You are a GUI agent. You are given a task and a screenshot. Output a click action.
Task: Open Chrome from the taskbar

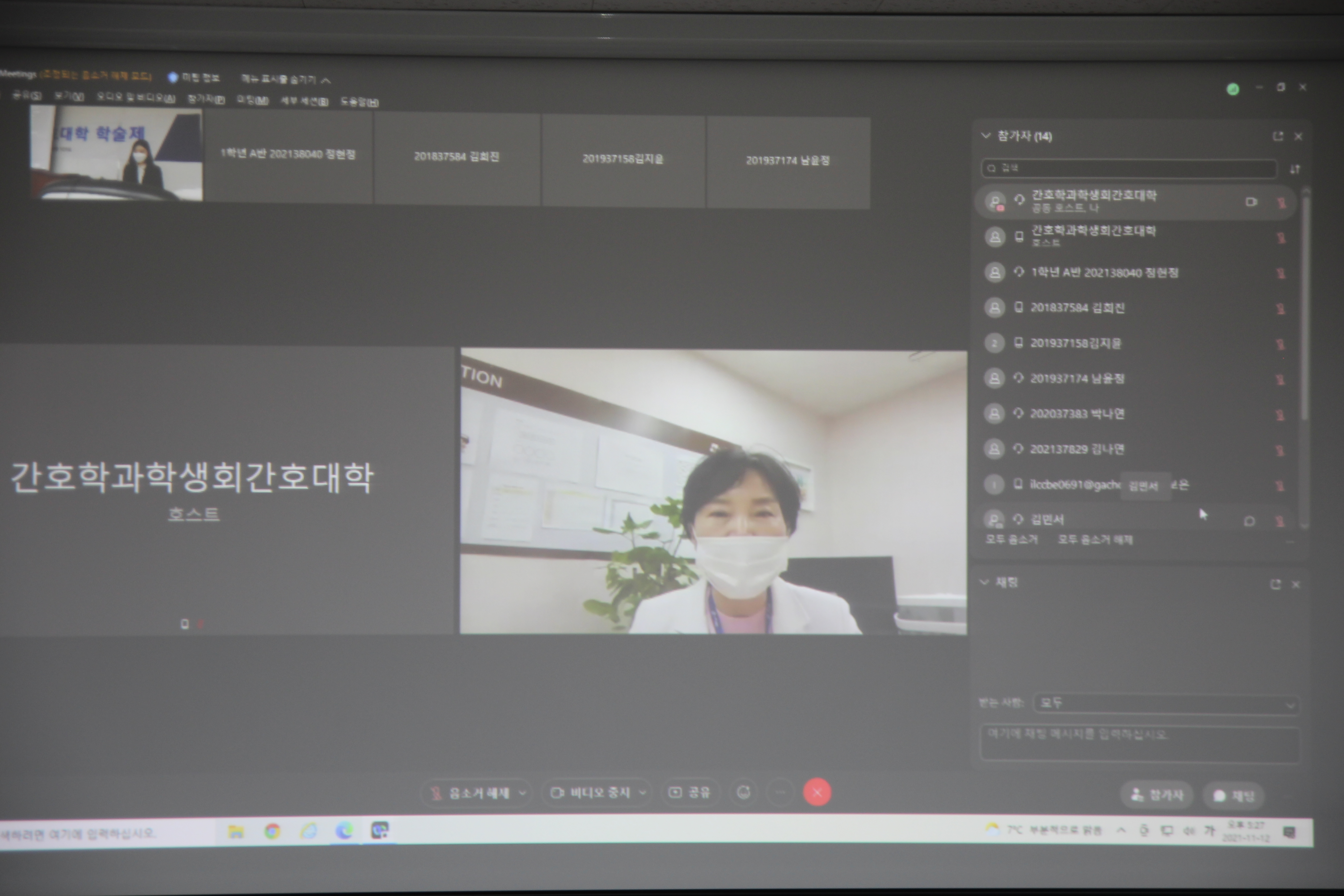(272, 831)
